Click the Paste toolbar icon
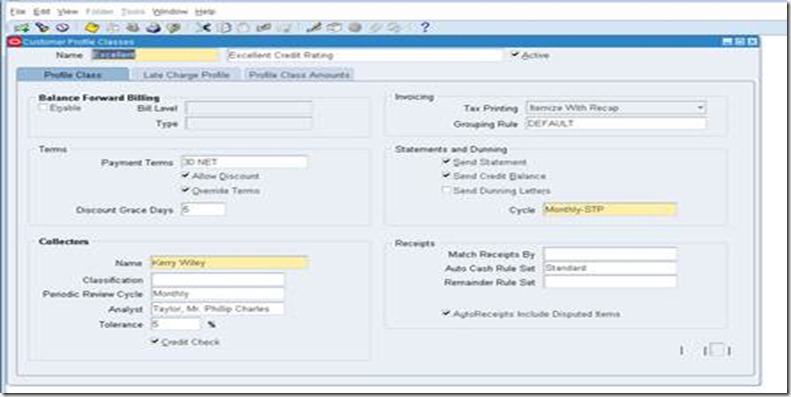The image size is (791, 397). [x=244, y=28]
